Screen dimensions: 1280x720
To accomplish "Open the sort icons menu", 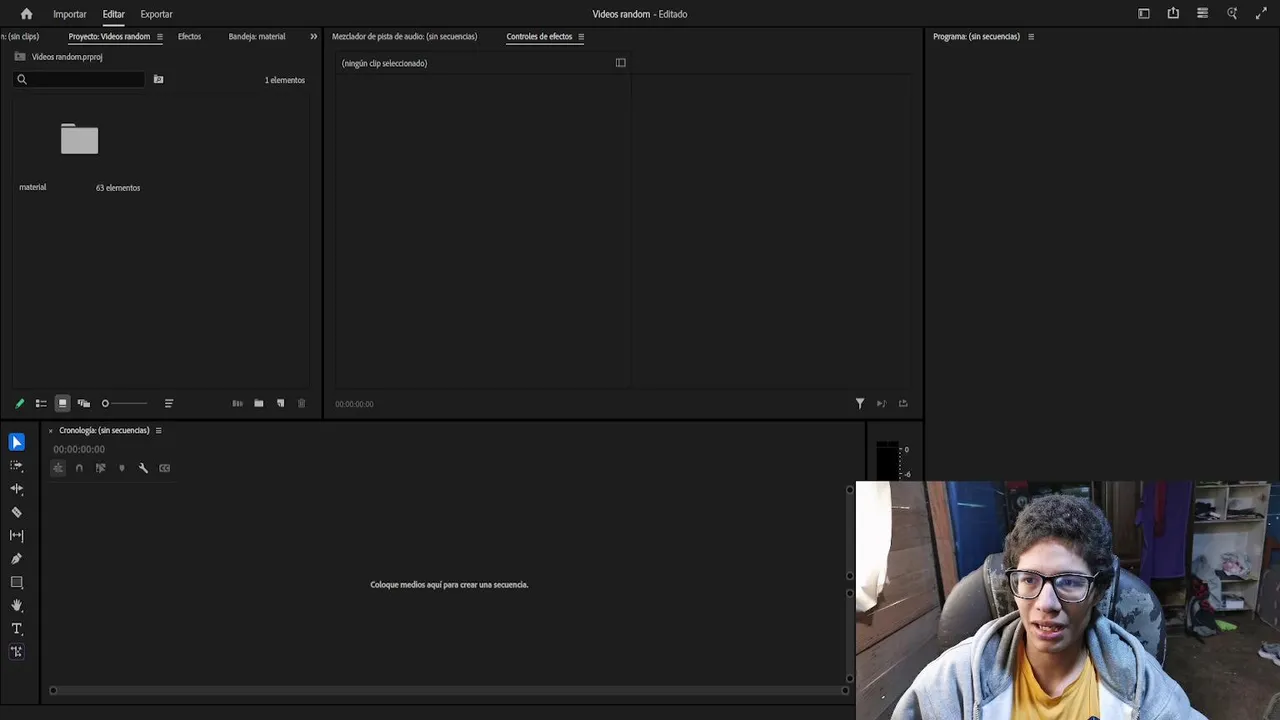I will pyautogui.click(x=169, y=404).
